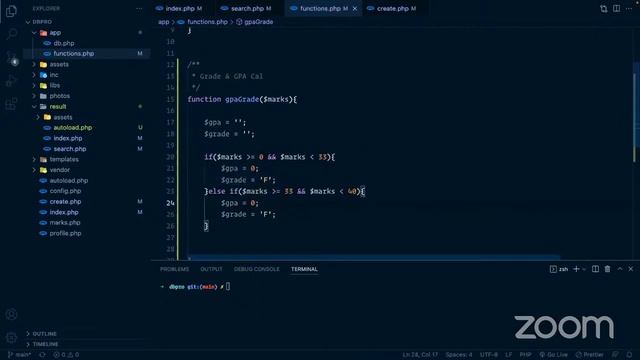Synchronize changes in the status bar

[42, 355]
